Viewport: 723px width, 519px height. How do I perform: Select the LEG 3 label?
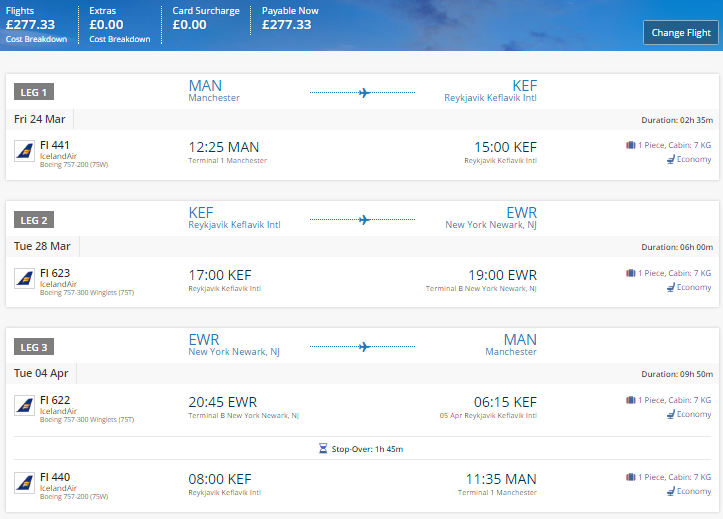(34, 347)
